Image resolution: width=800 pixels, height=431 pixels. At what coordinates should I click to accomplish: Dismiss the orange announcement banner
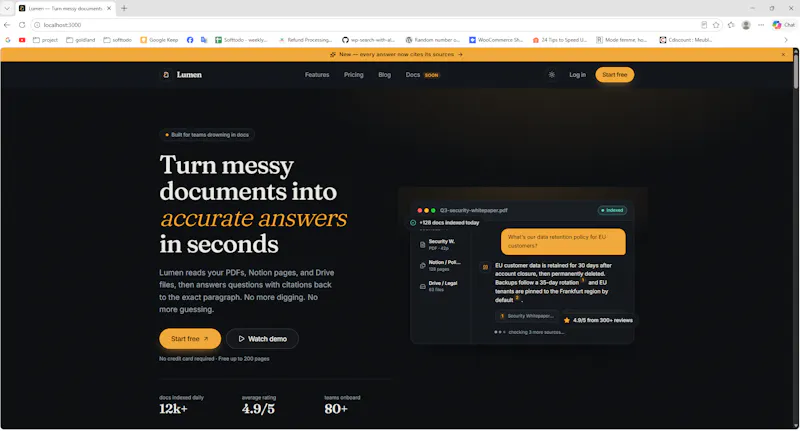(x=783, y=54)
